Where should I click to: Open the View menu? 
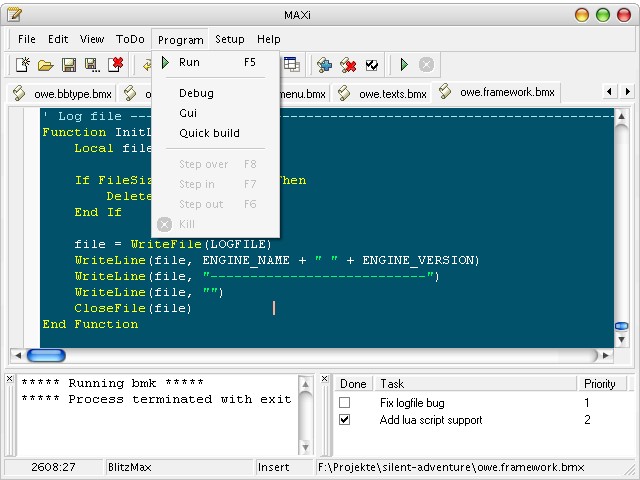92,39
